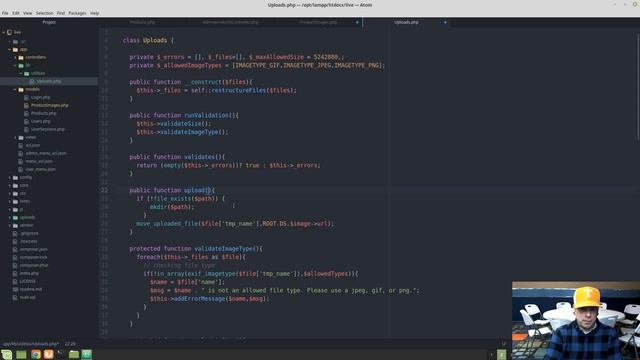Open truth.sql in the project tree
The height and width of the screenshot is (360, 640).
[x=27, y=298]
